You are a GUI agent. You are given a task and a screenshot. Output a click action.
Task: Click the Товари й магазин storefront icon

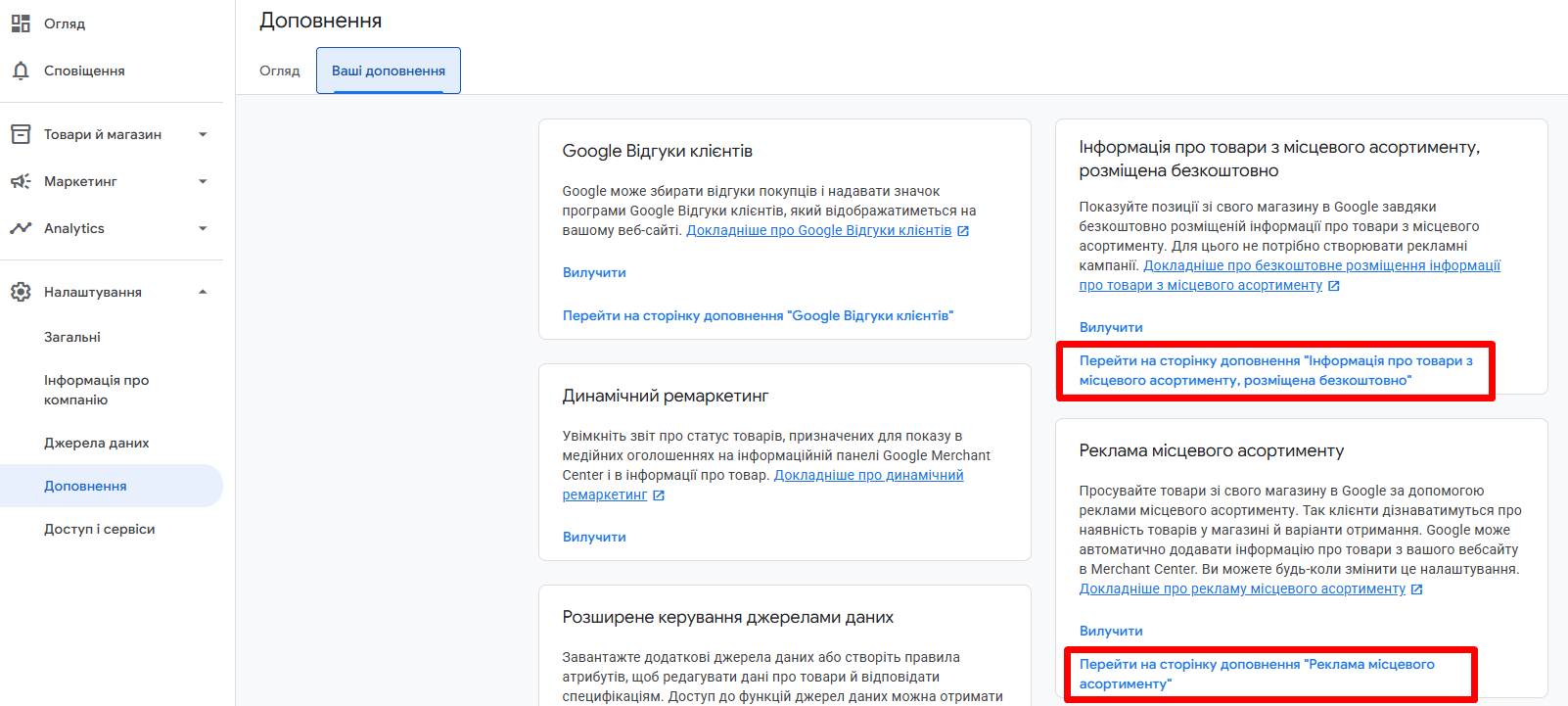[21, 134]
